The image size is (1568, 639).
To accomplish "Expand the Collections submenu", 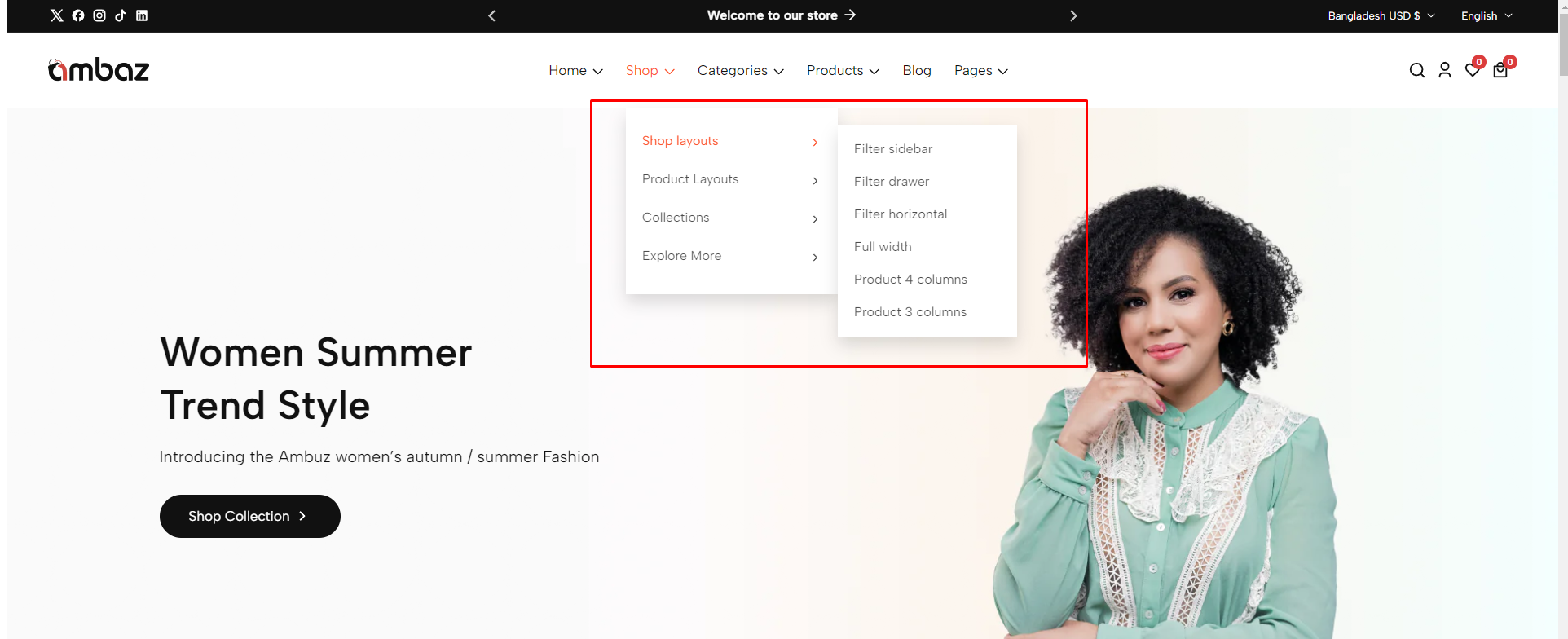I will pyautogui.click(x=731, y=218).
